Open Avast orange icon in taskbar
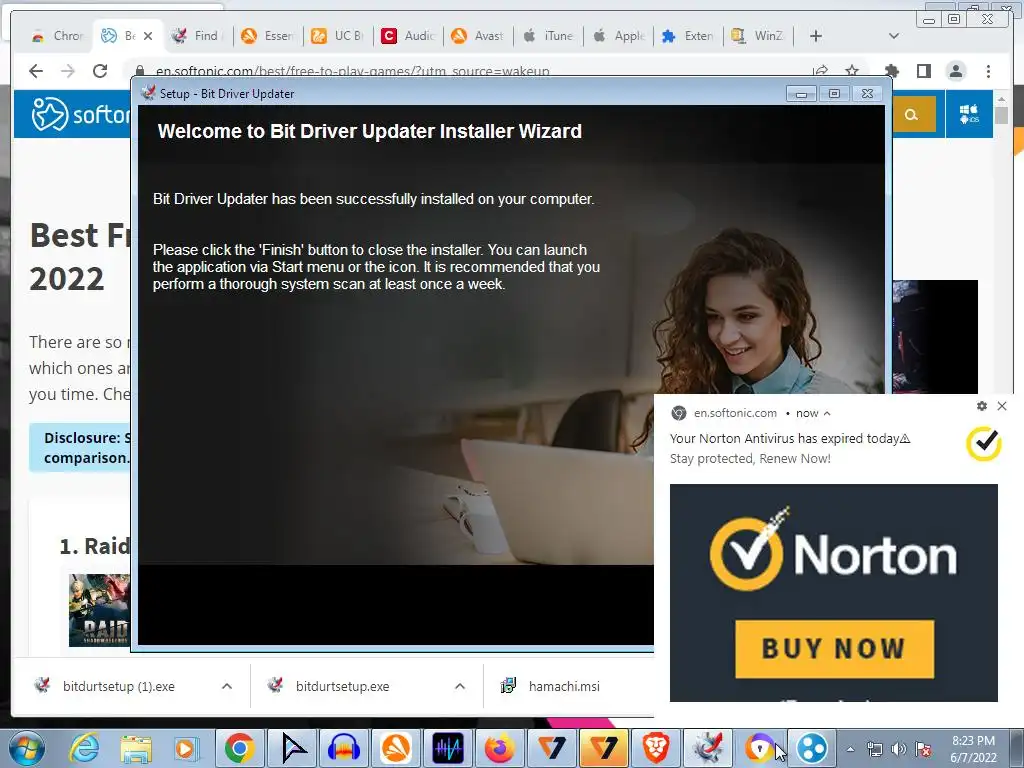Screen dimensions: 1024x768 click(x=396, y=748)
